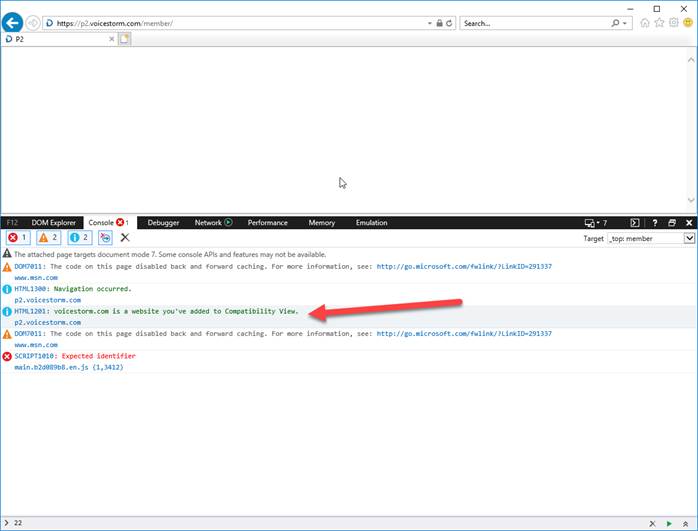Click p2.voicestorm.com under HTML1201 message

pyautogui.click(x=48, y=322)
